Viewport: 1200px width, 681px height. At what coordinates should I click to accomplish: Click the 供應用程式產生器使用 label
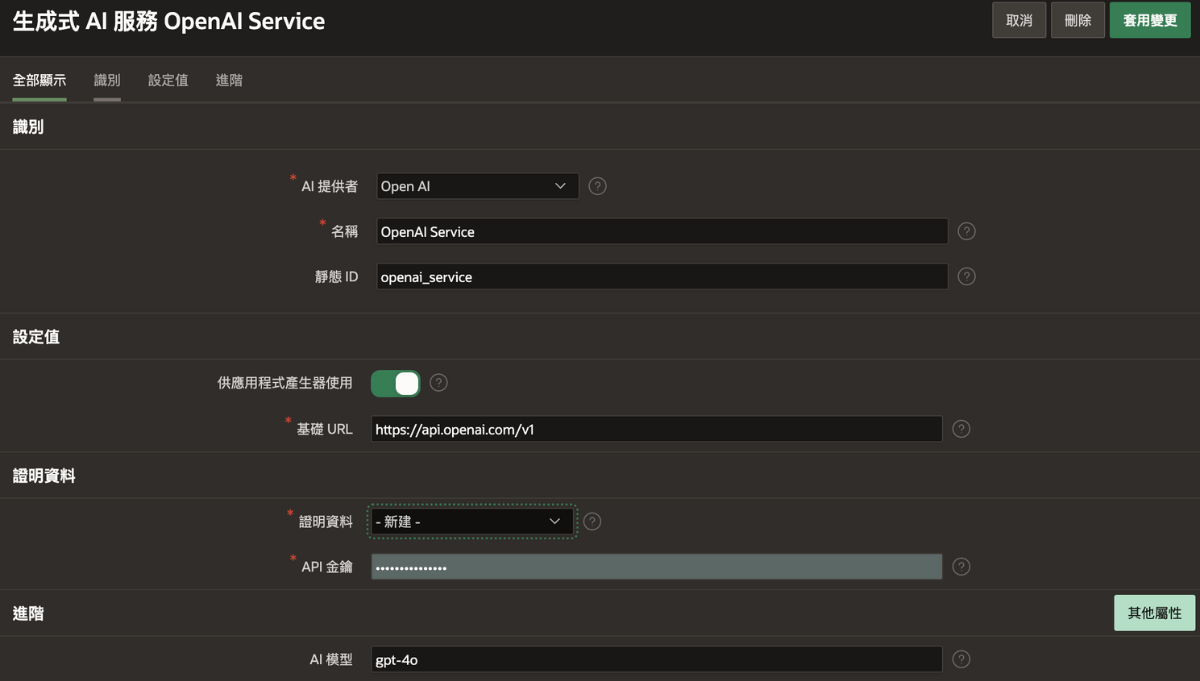[x=285, y=383]
